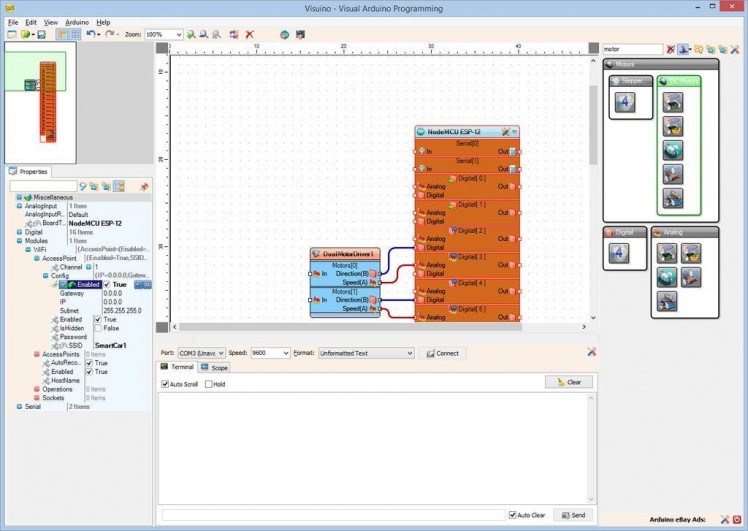Image resolution: width=748 pixels, height=531 pixels.
Task: Click the Zoom In magnifier icon
Action: (191, 34)
